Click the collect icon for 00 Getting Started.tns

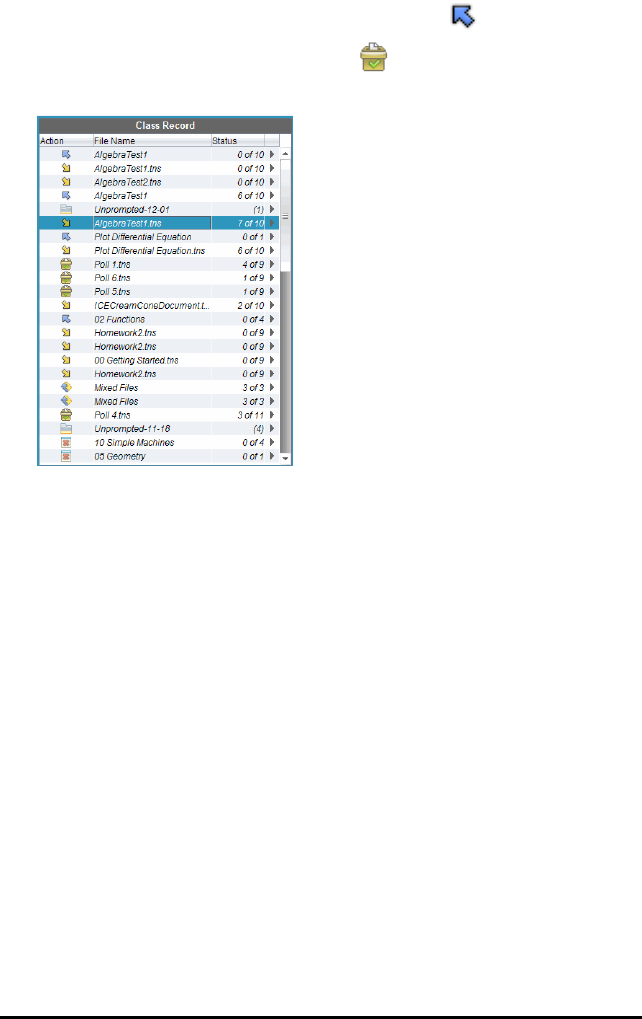66,360
